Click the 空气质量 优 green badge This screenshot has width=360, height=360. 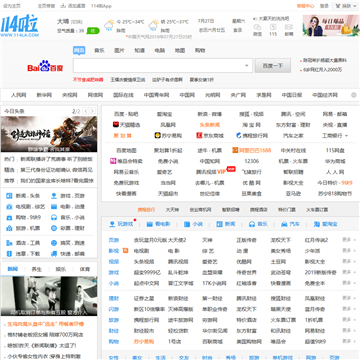93,31
